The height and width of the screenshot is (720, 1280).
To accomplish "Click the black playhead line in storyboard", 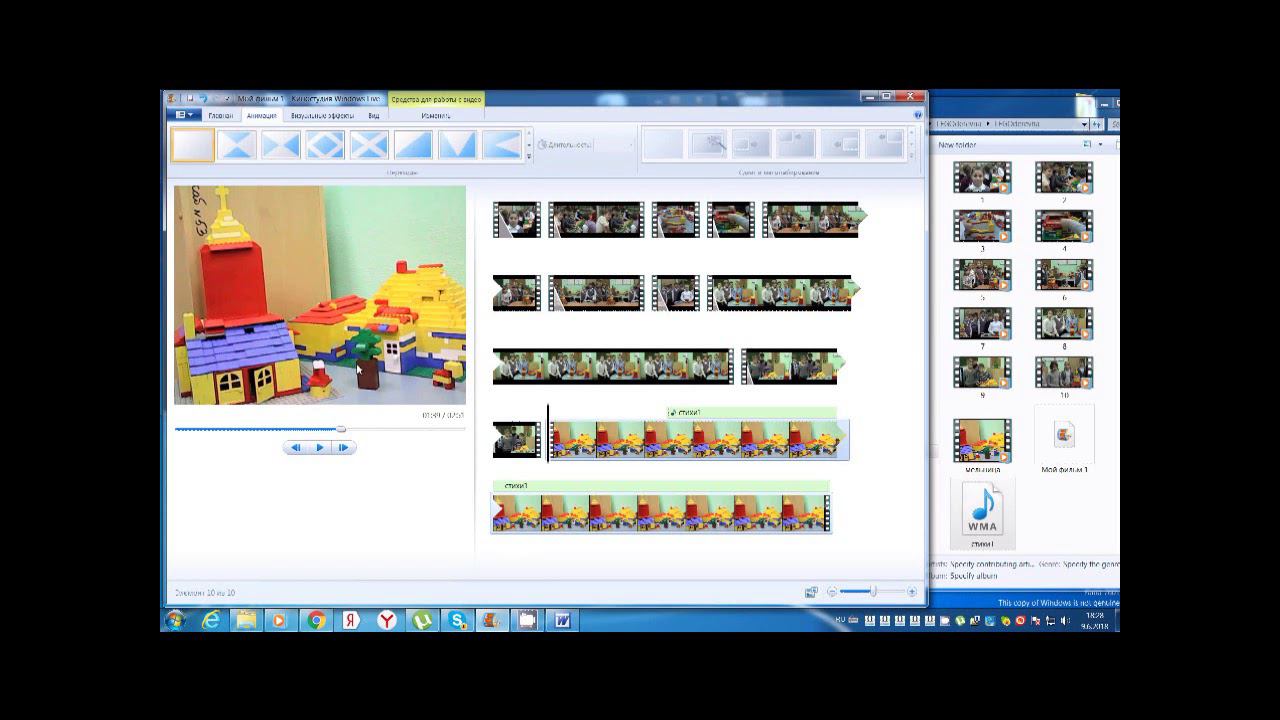I will tap(548, 432).
